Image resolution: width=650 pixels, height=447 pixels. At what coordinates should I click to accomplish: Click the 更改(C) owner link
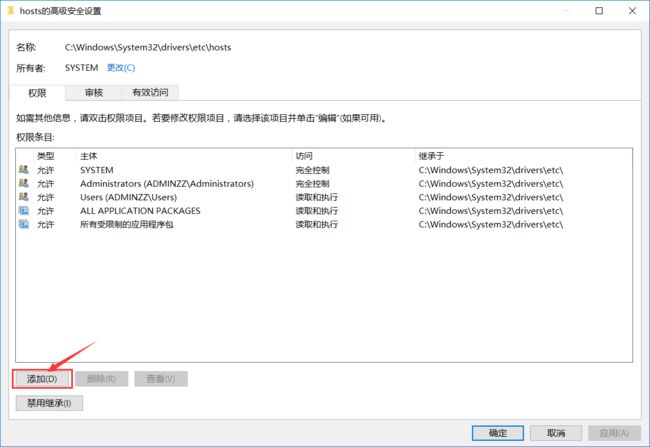[x=121, y=68]
